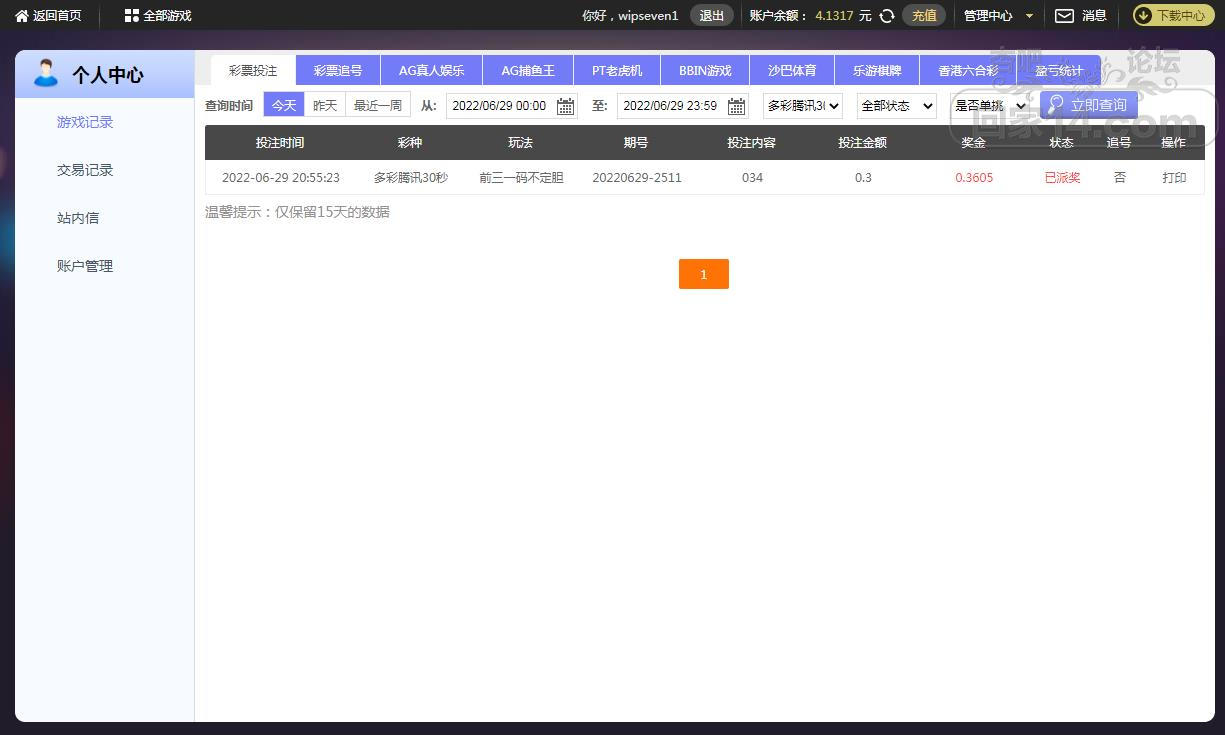Screen dimensions: 1225x735
Task: Switch to the 乐游棋牌 tab
Action: pyautogui.click(x=877, y=71)
